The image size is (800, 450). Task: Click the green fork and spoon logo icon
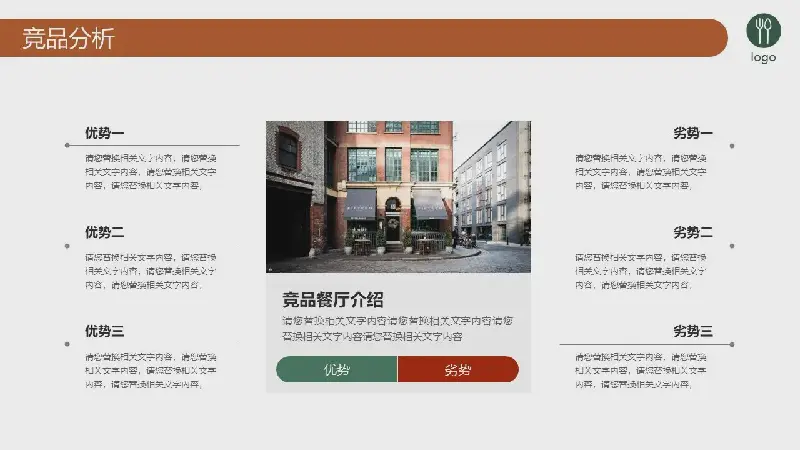[763, 31]
